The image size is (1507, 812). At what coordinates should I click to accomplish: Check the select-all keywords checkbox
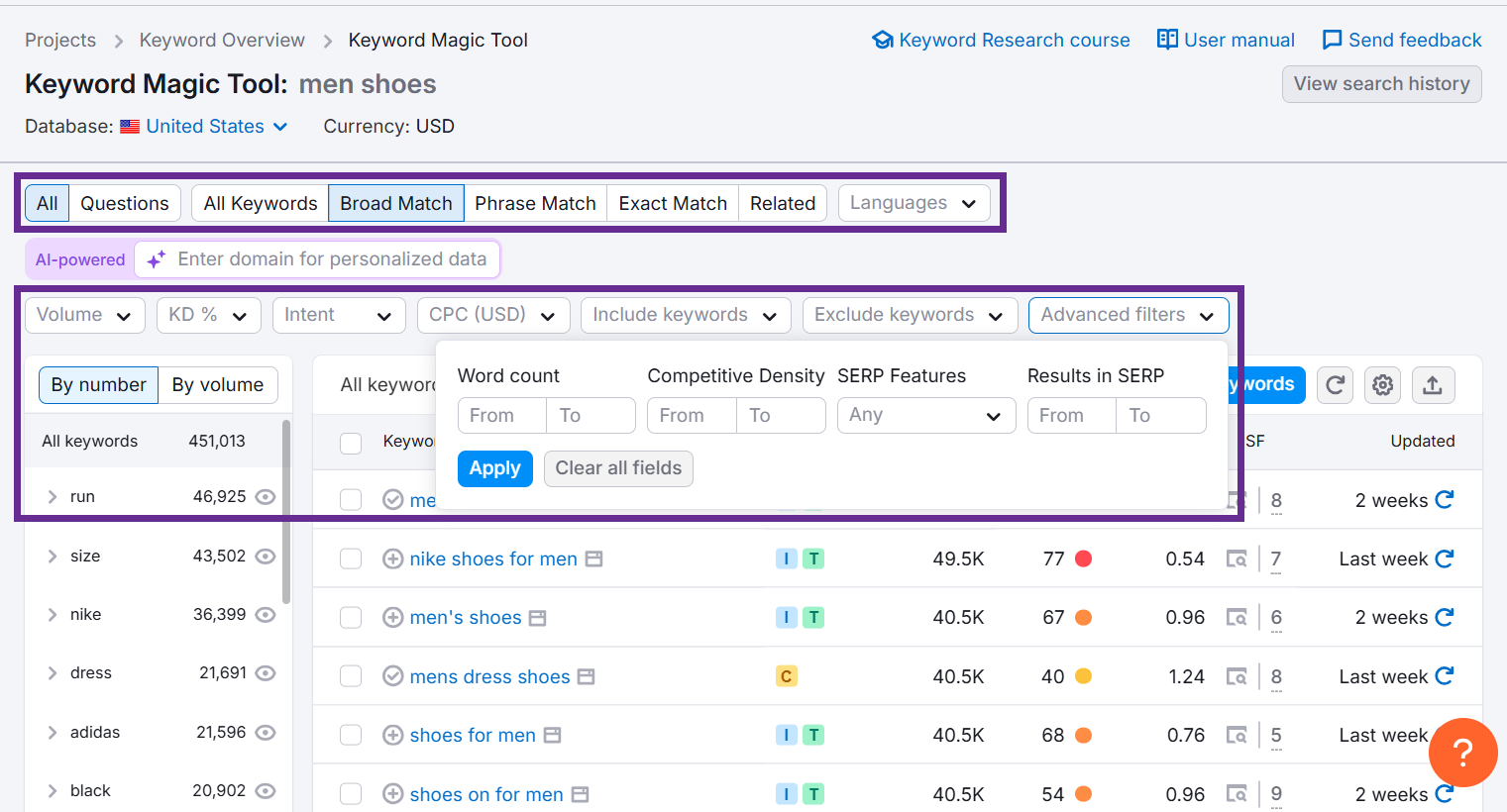(351, 443)
